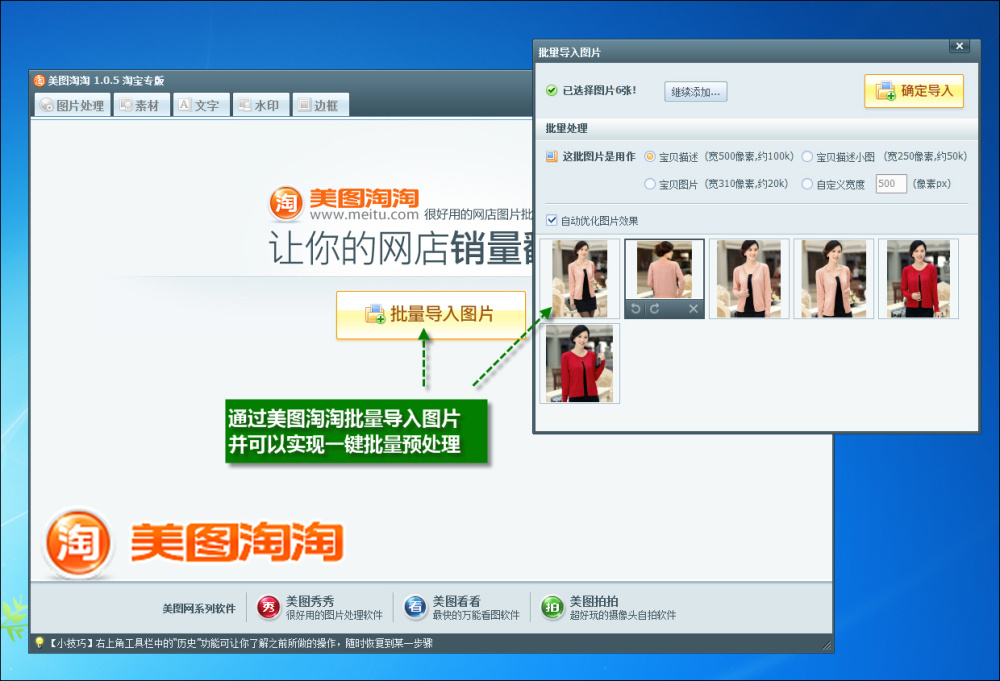Click the window resize grip in the status bar
Viewport: 1000px width, 681px height.
point(827,646)
